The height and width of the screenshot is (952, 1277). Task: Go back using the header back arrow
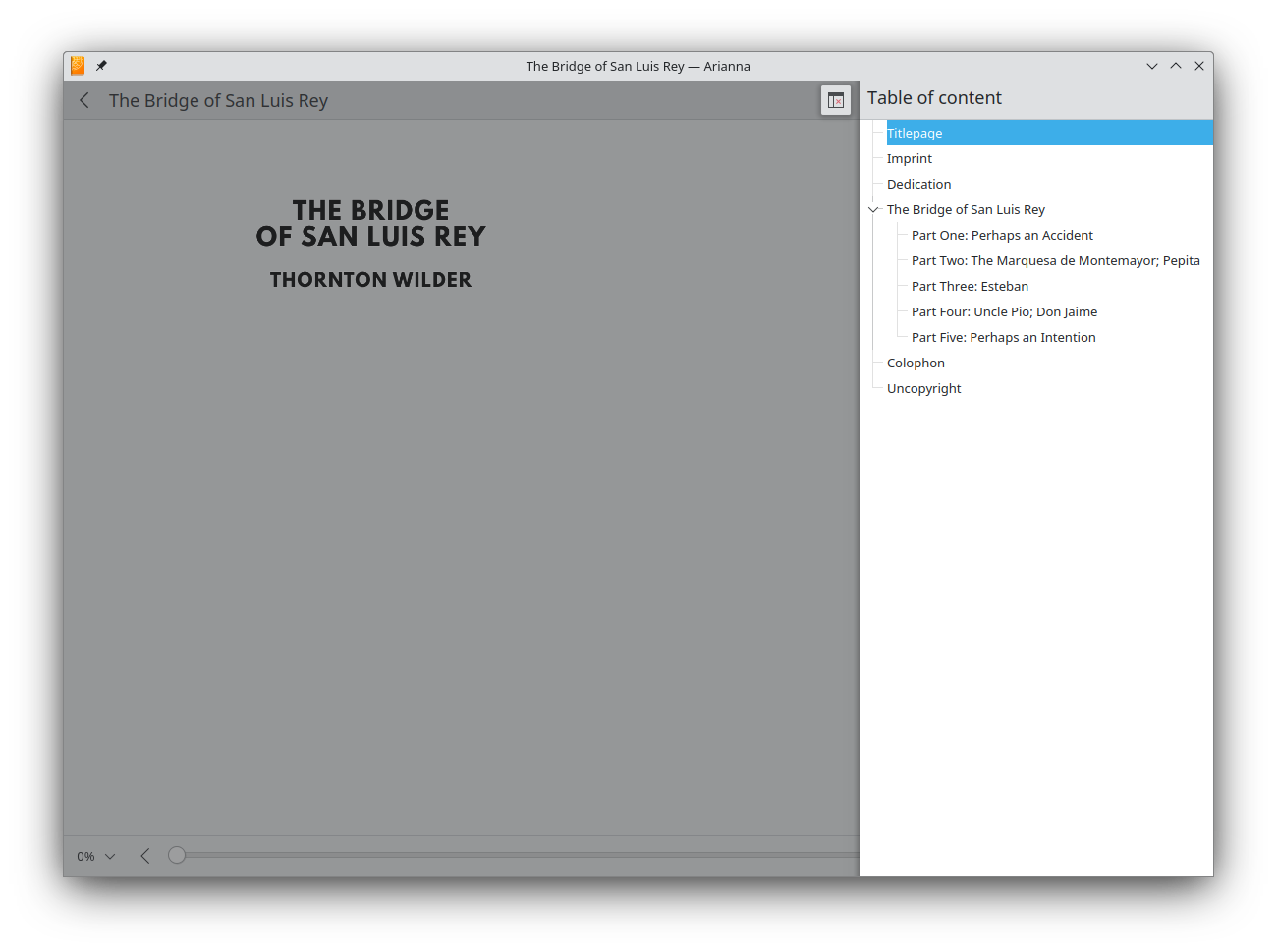(x=84, y=100)
